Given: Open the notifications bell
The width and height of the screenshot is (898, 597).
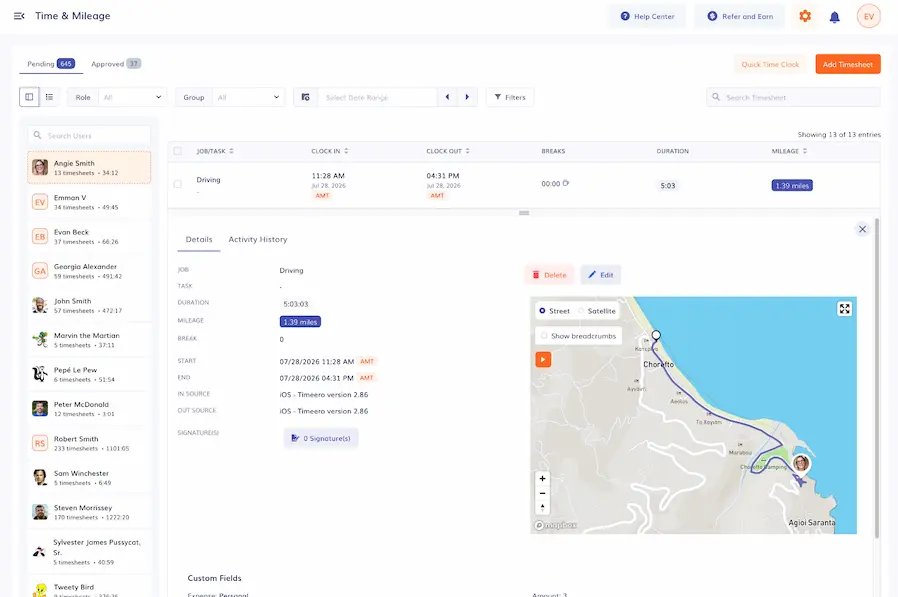Looking at the screenshot, I should tap(834, 17).
